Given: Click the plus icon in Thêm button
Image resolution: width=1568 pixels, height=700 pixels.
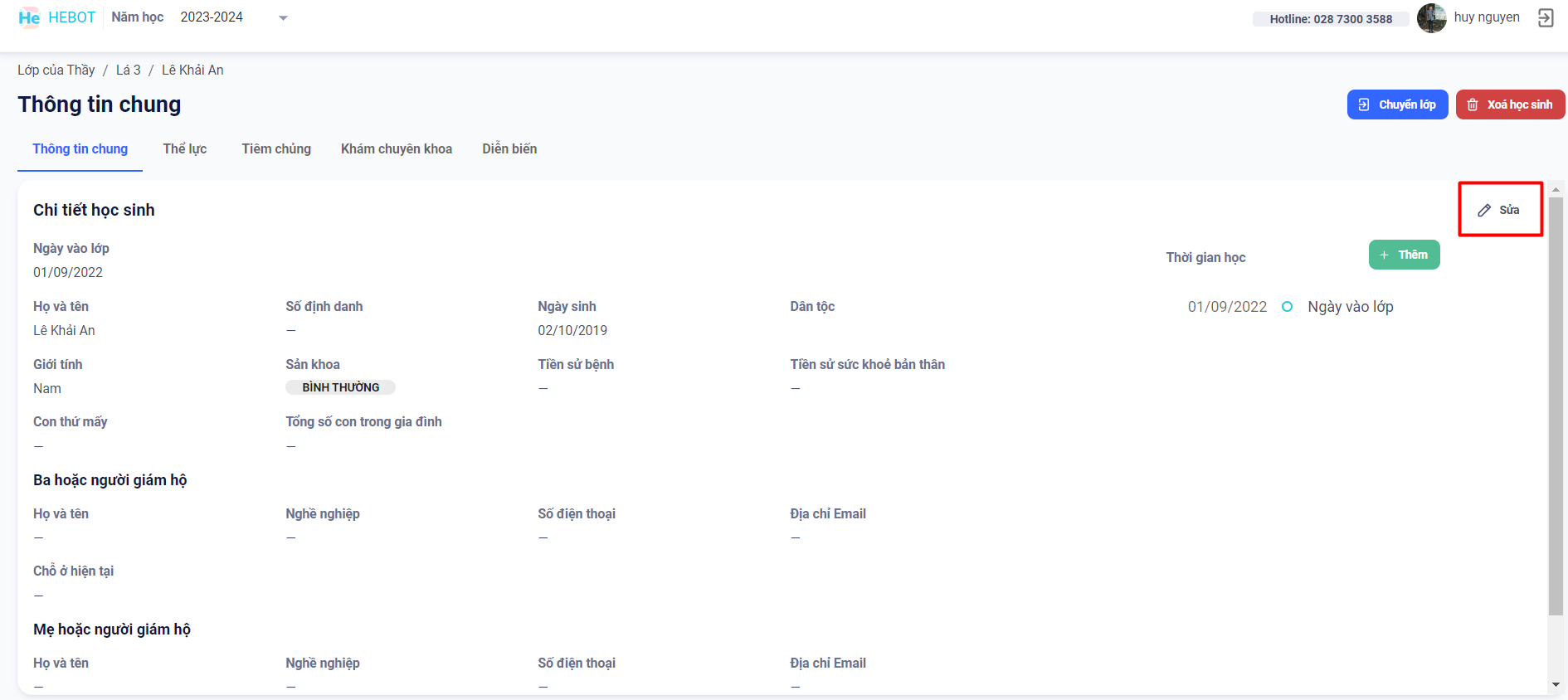Looking at the screenshot, I should coord(1384,255).
